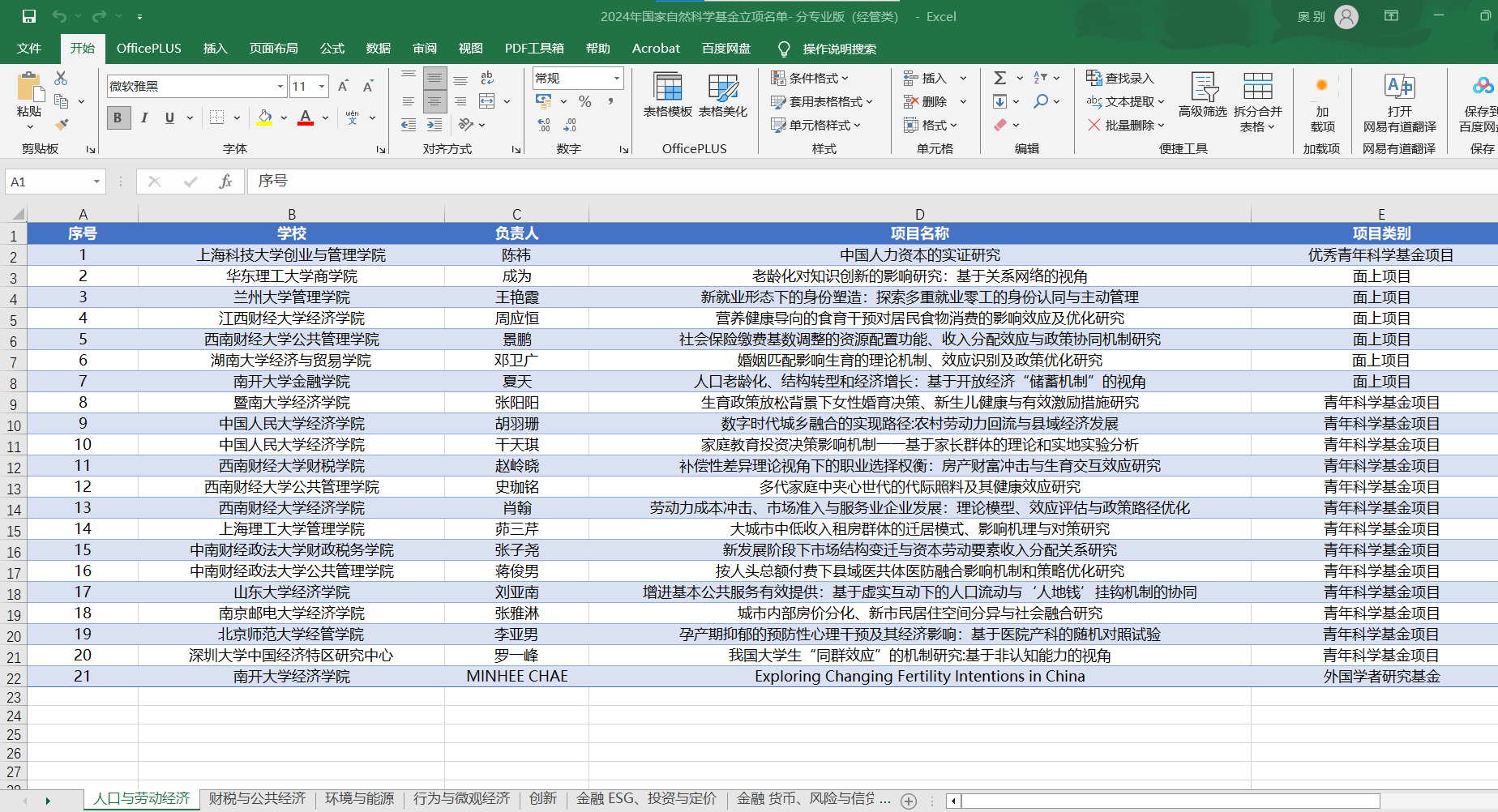The height and width of the screenshot is (812, 1498).
Task: Insert an AutoSum formula
Action: 1000,78
